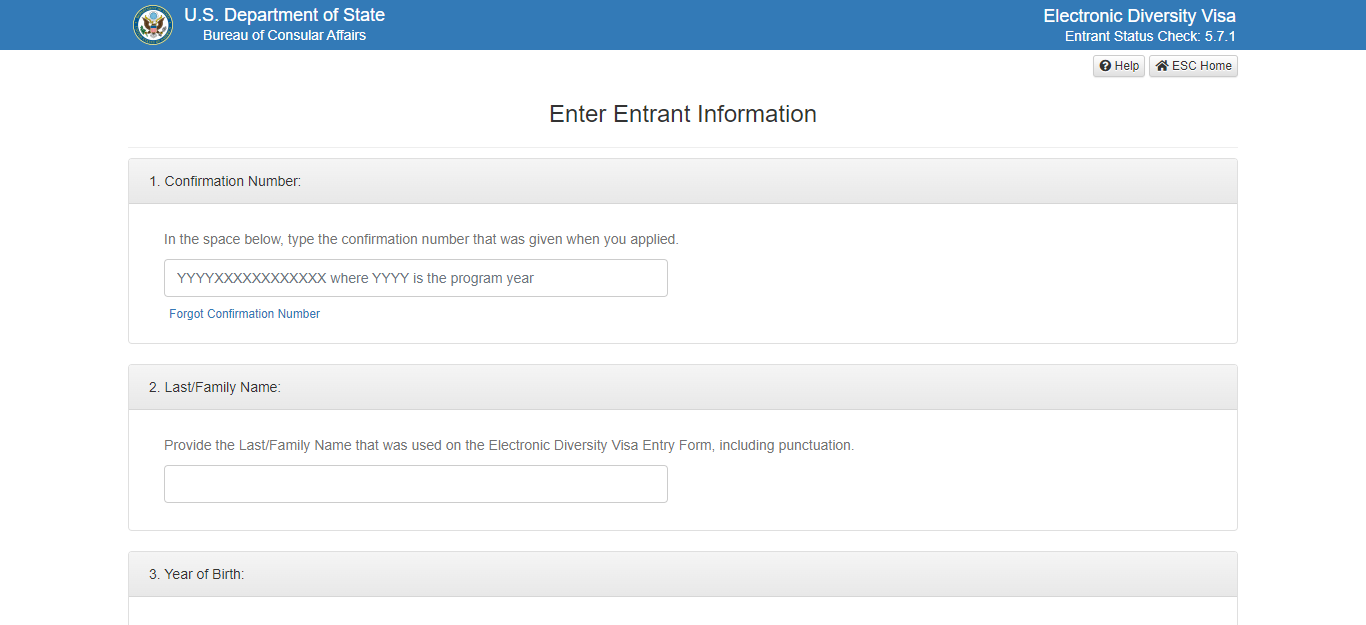The width and height of the screenshot is (1366, 625).
Task: Focus the confirmation number text field
Action: [x=415, y=278]
